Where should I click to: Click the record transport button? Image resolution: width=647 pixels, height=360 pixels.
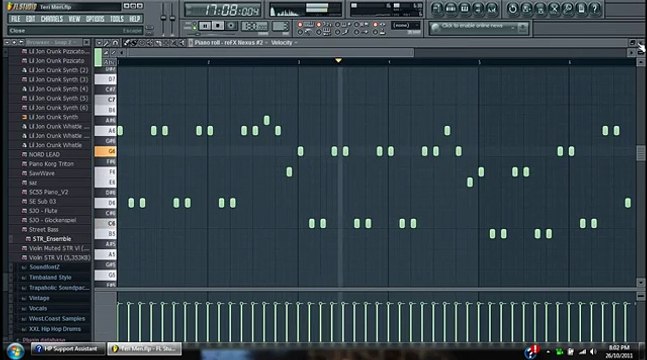[231, 26]
